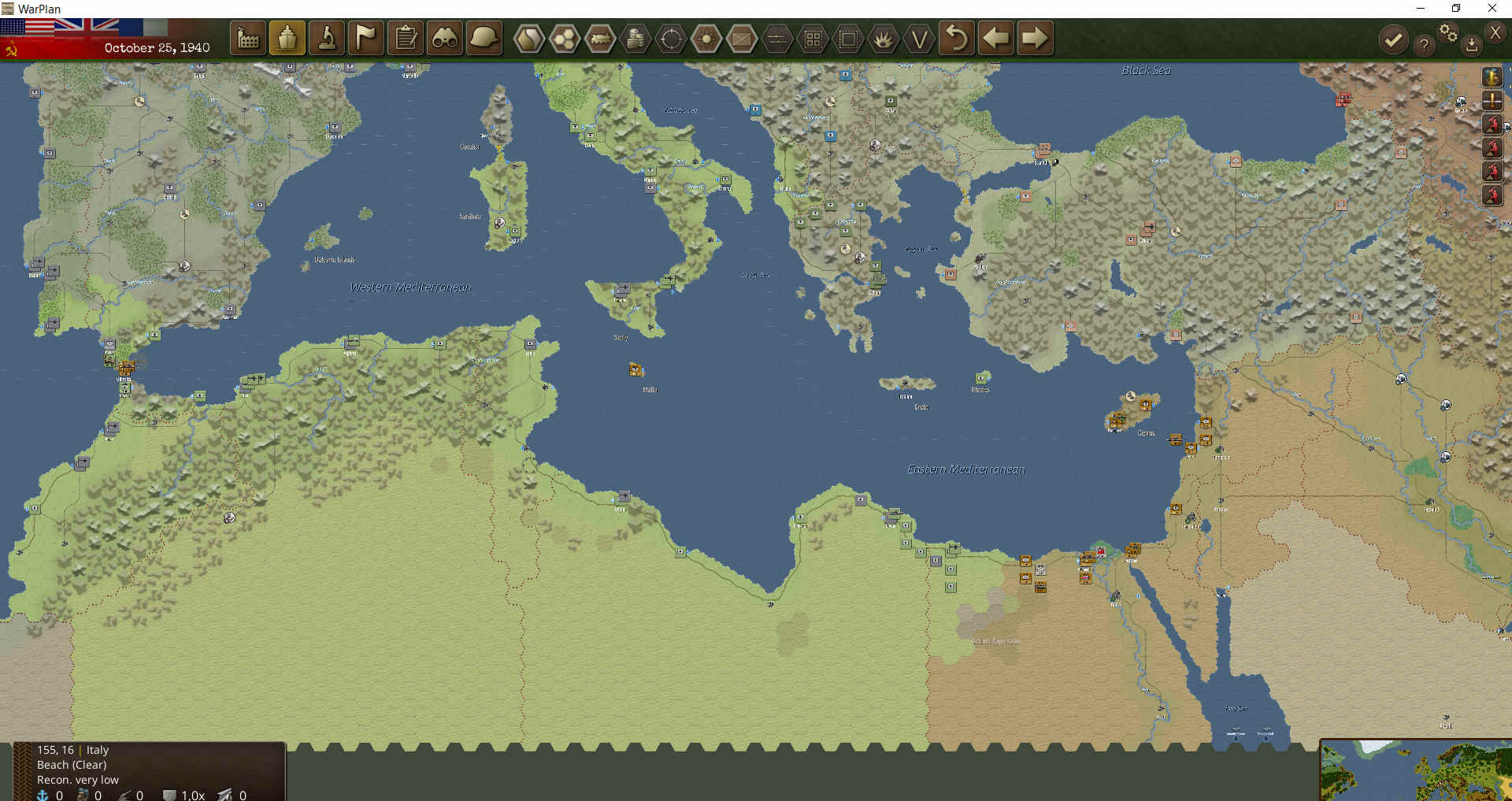
Task: Click the binoculars toolbar icon
Action: click(445, 39)
